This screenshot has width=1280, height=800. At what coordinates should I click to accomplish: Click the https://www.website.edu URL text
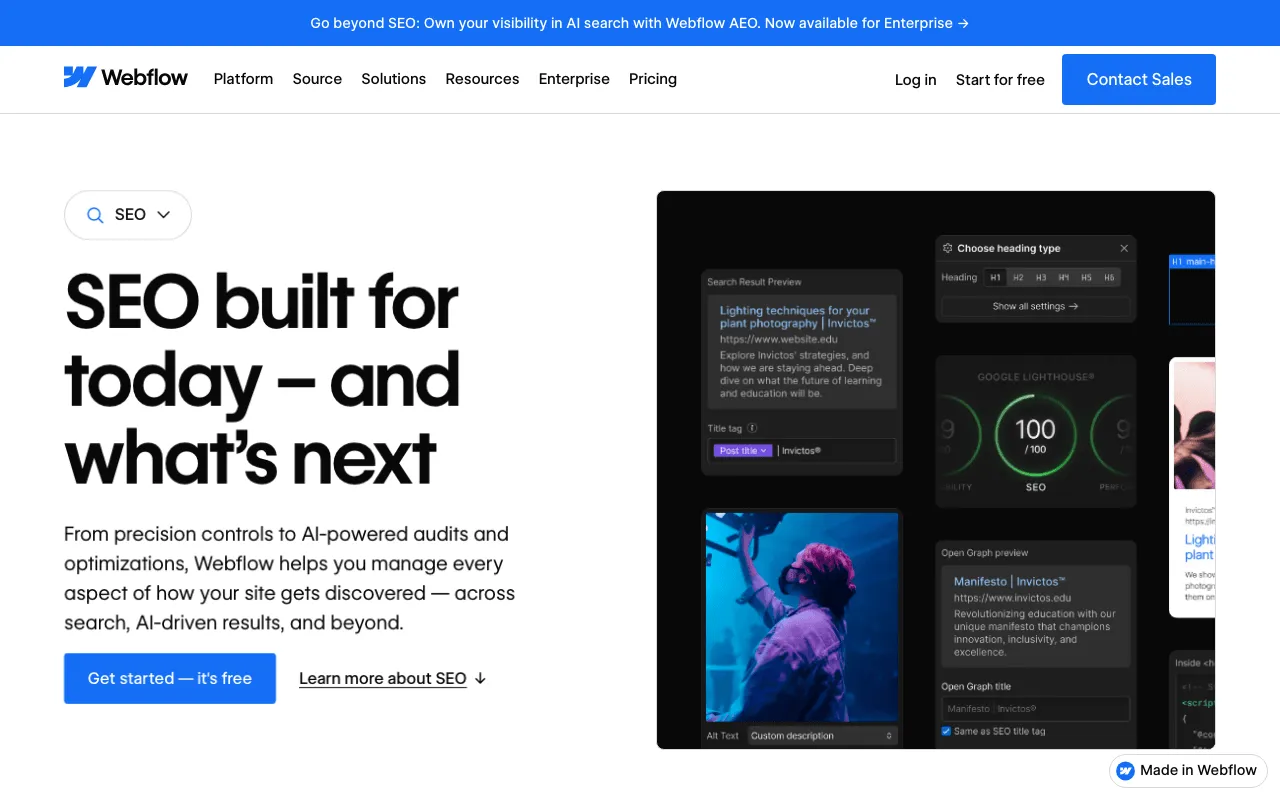point(779,339)
